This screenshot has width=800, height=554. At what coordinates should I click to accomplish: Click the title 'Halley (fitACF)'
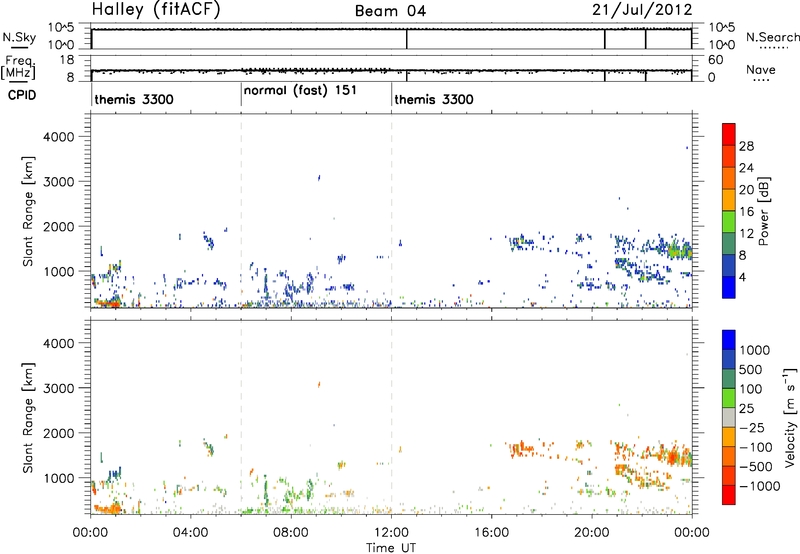point(156,10)
